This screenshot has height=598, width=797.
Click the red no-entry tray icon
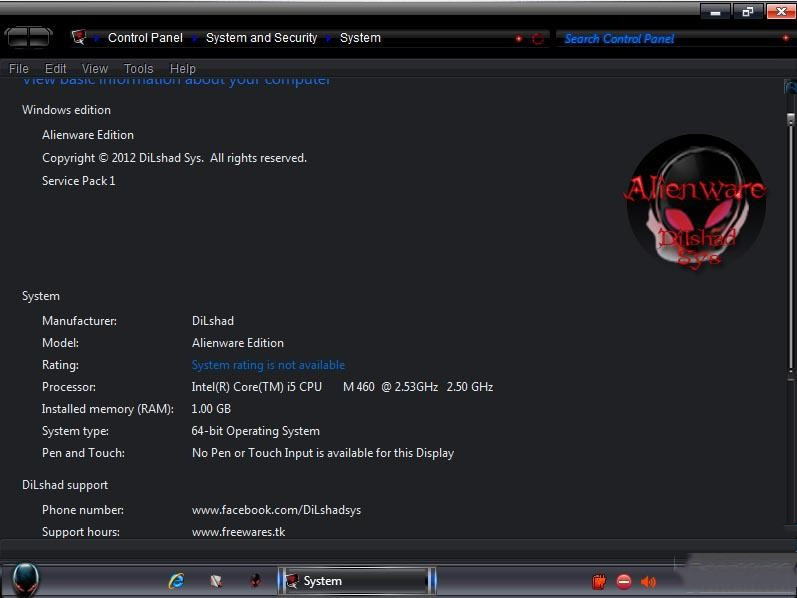[x=624, y=581]
